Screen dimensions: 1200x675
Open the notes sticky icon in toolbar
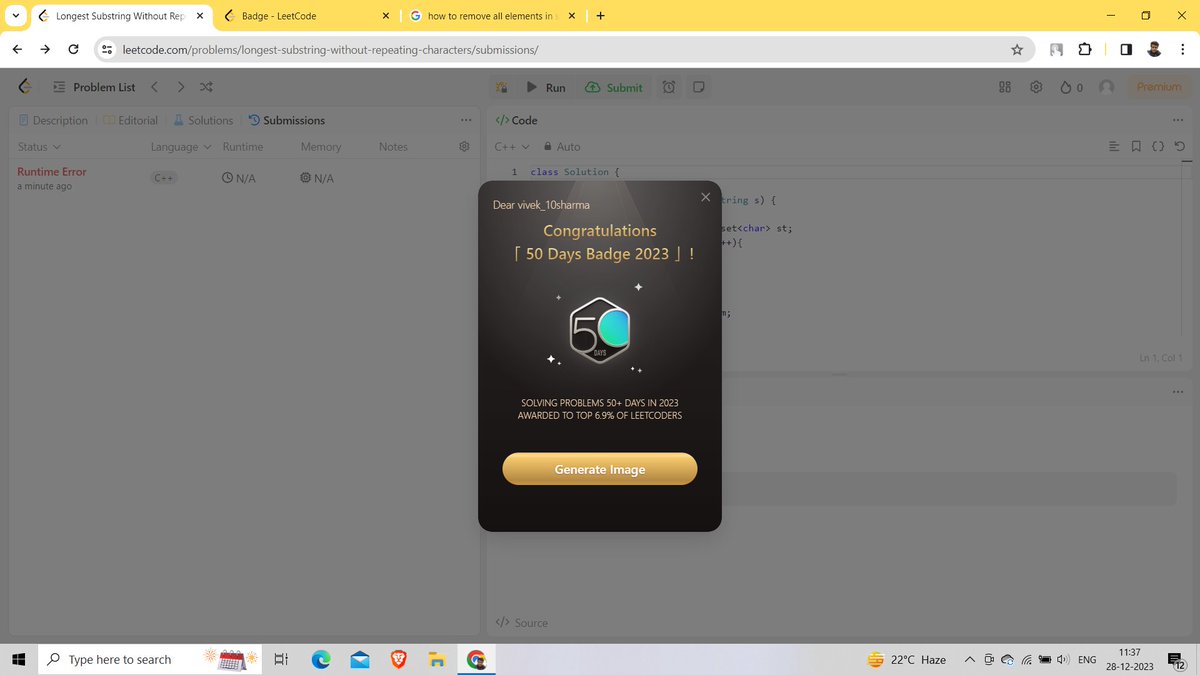(x=699, y=87)
